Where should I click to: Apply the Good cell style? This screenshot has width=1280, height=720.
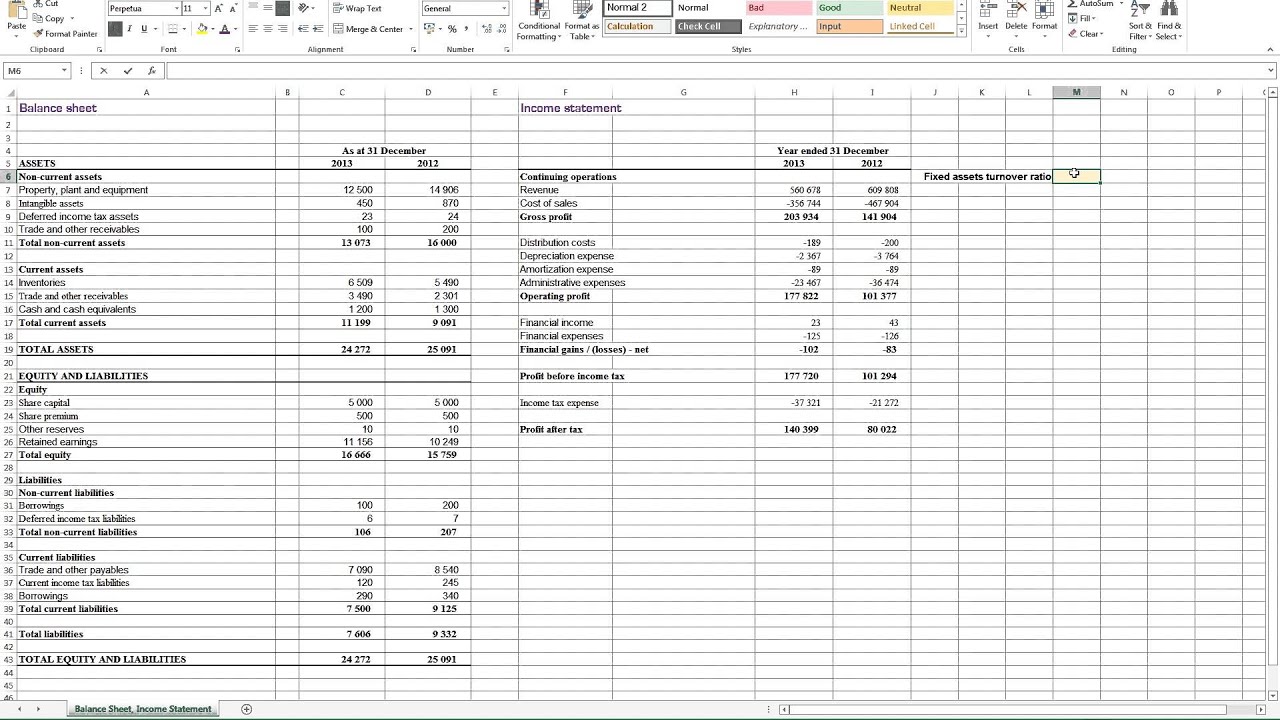848,7
